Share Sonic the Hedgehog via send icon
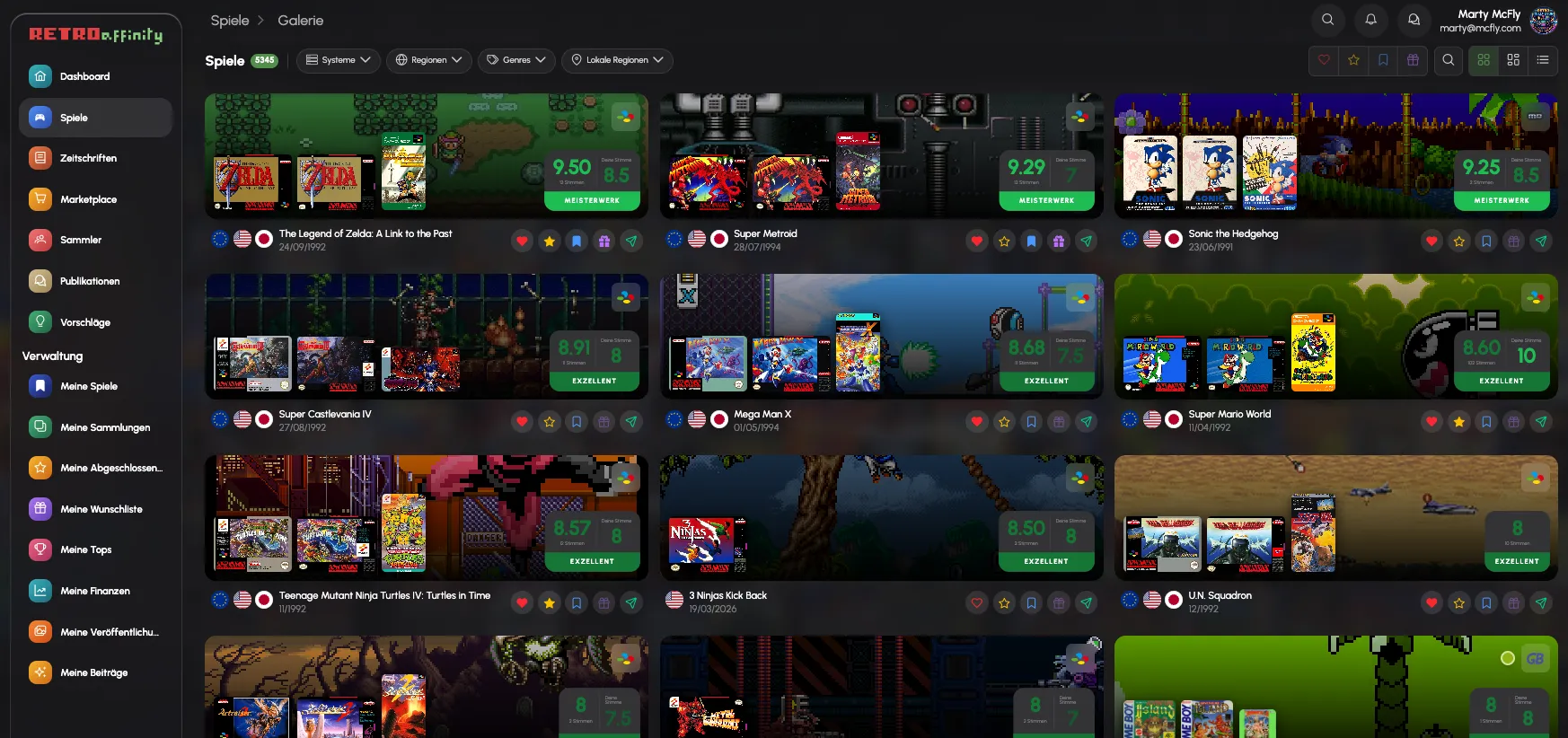The width and height of the screenshot is (1568, 738). (x=1541, y=241)
